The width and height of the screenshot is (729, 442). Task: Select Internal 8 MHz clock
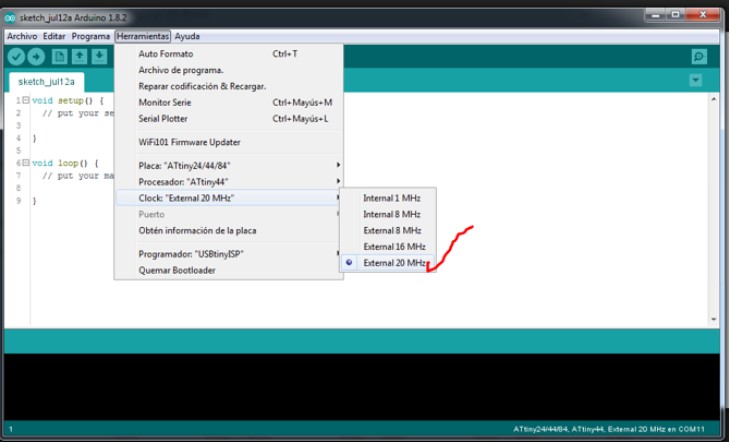[x=388, y=214]
